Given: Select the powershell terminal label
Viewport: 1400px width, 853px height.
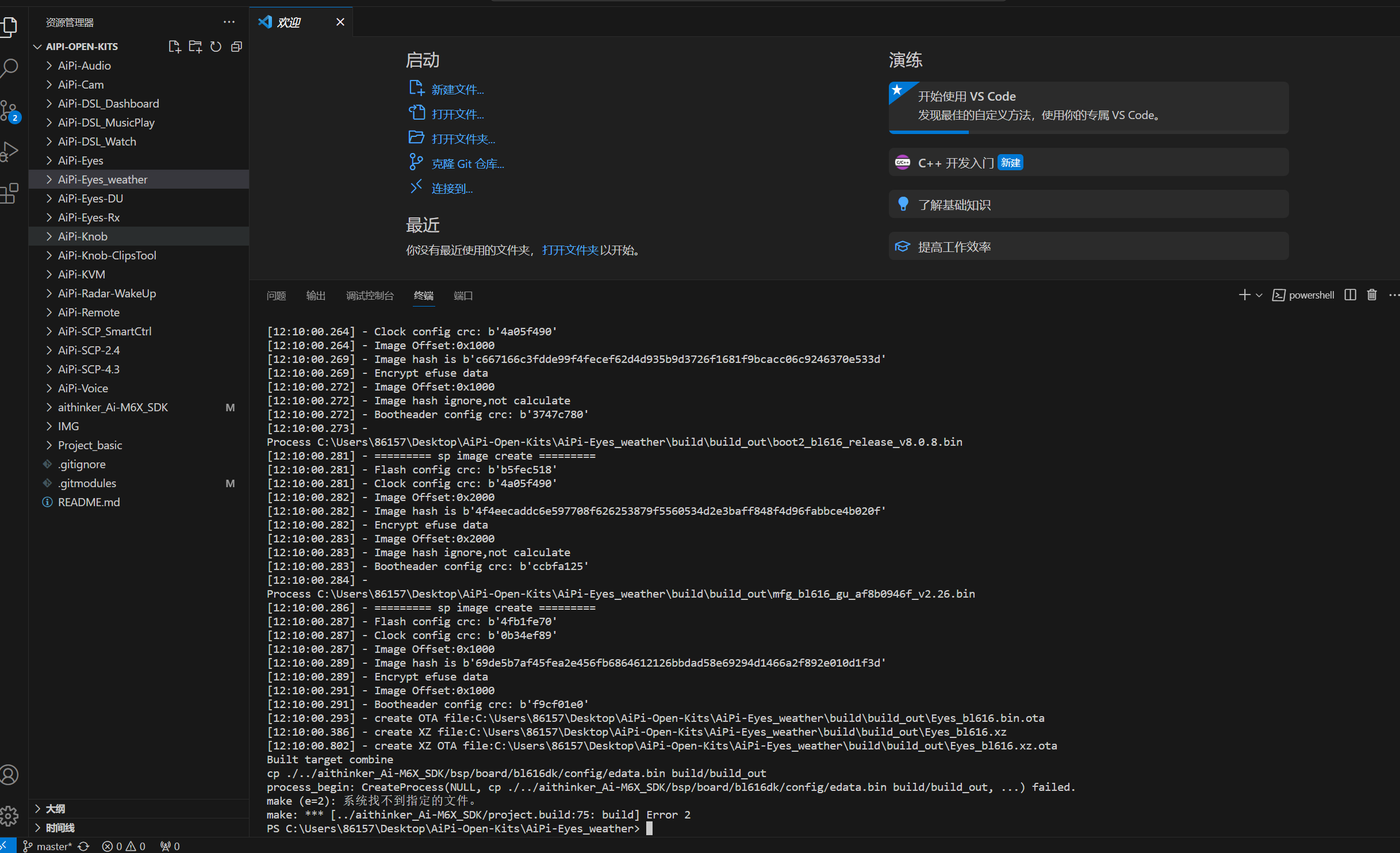Looking at the screenshot, I should (1303, 295).
